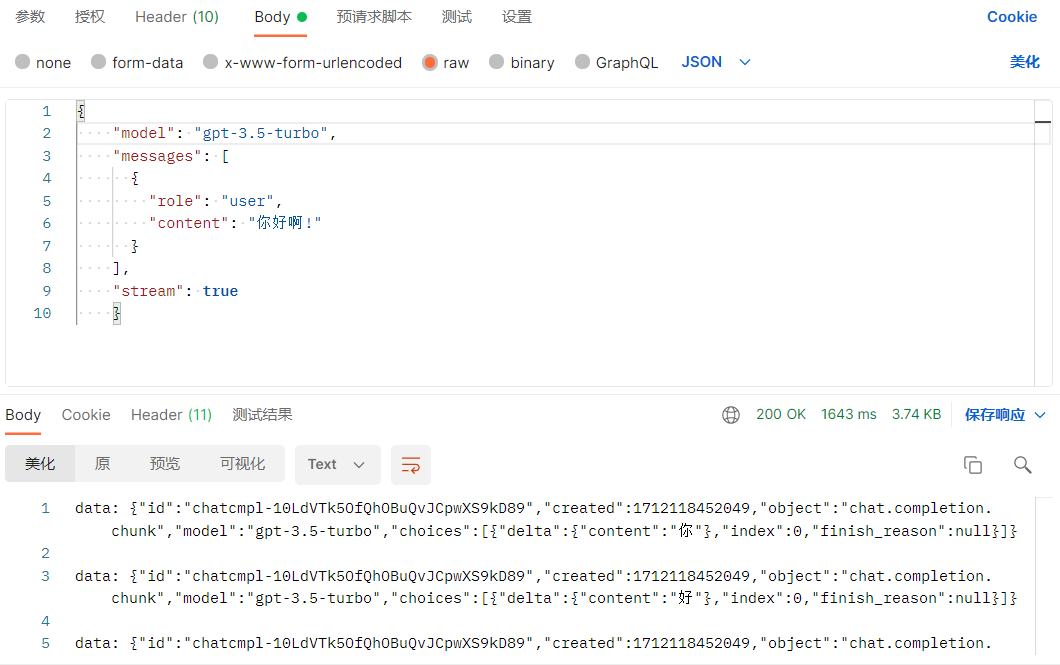1060x665 pixels.
Task: Select binary body type
Action: (522, 62)
